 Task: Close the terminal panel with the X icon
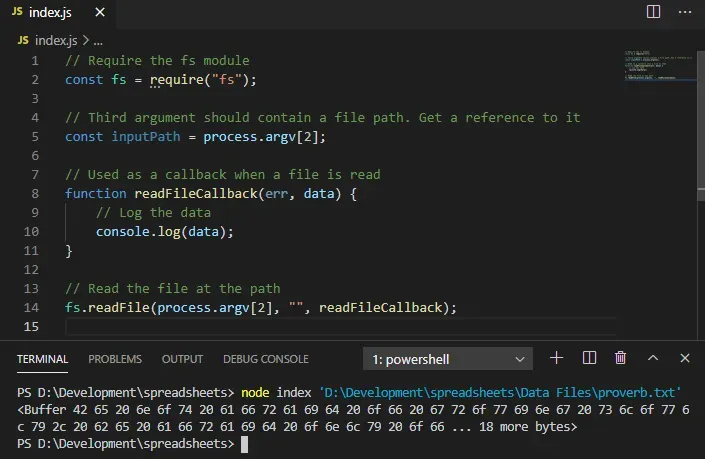click(685, 358)
